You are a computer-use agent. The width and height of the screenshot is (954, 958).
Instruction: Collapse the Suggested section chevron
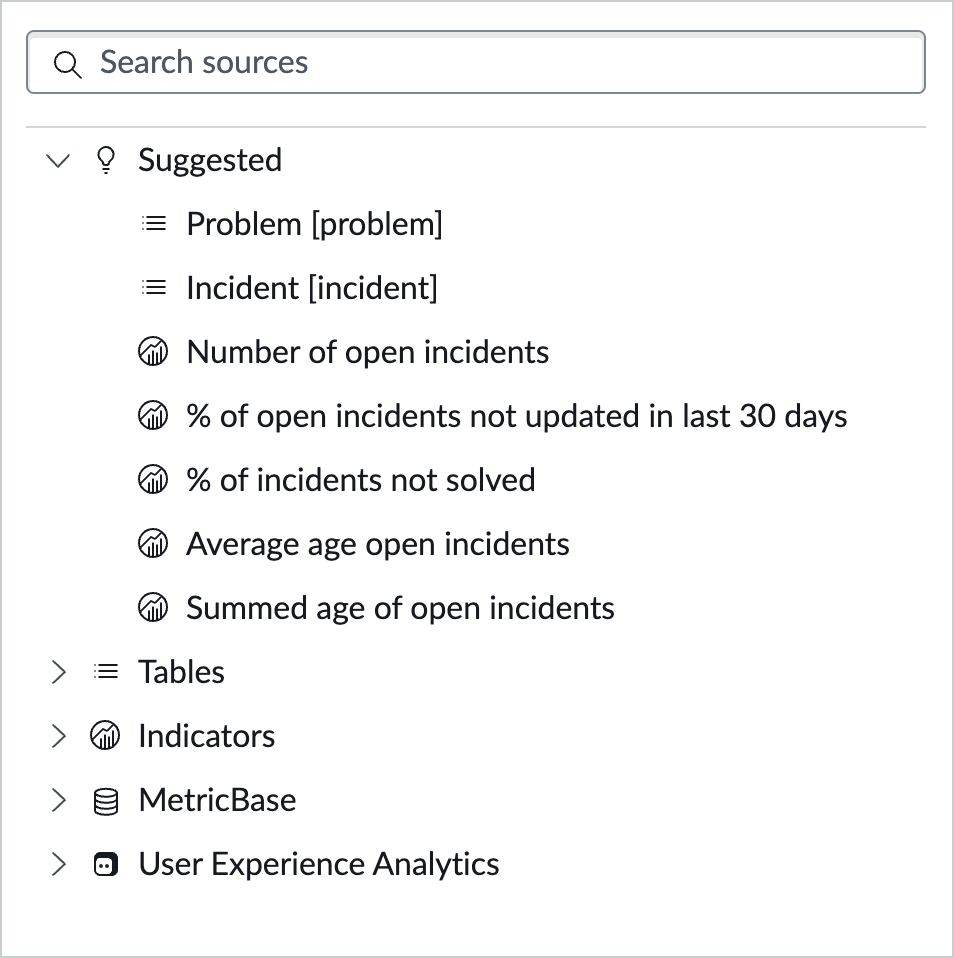pos(59,160)
